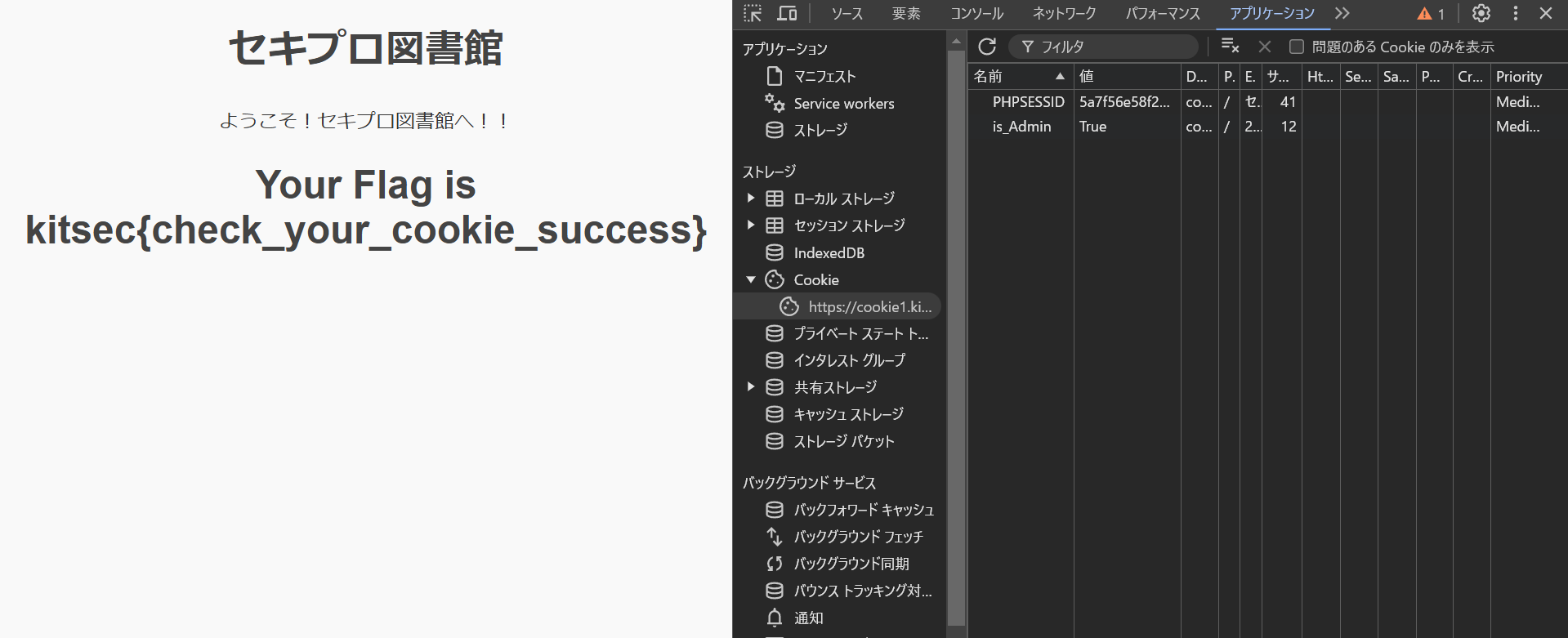Open プライベート ステート トークン item
Image resolution: width=1568 pixels, height=638 pixels.
click(860, 333)
